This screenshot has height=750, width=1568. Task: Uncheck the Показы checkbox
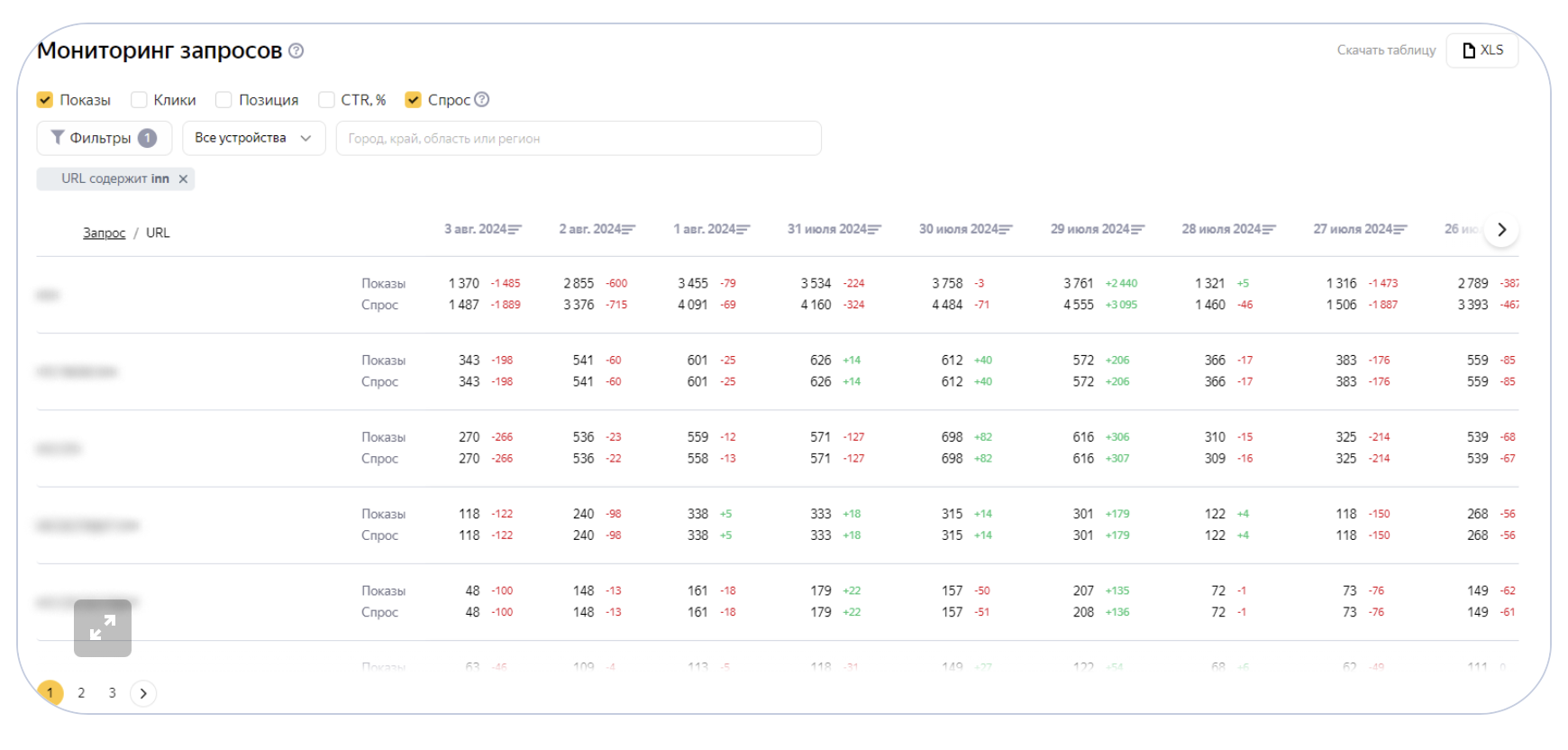(x=45, y=100)
